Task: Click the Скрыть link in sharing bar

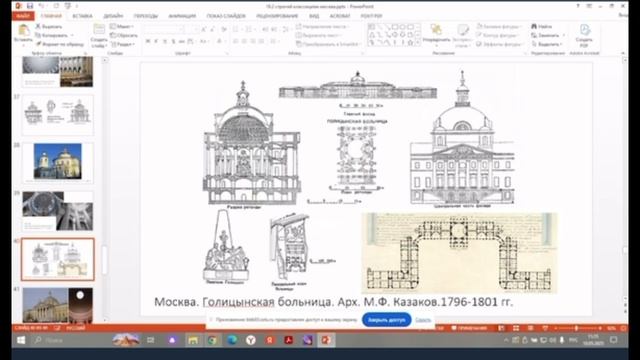Action: pos(423,320)
